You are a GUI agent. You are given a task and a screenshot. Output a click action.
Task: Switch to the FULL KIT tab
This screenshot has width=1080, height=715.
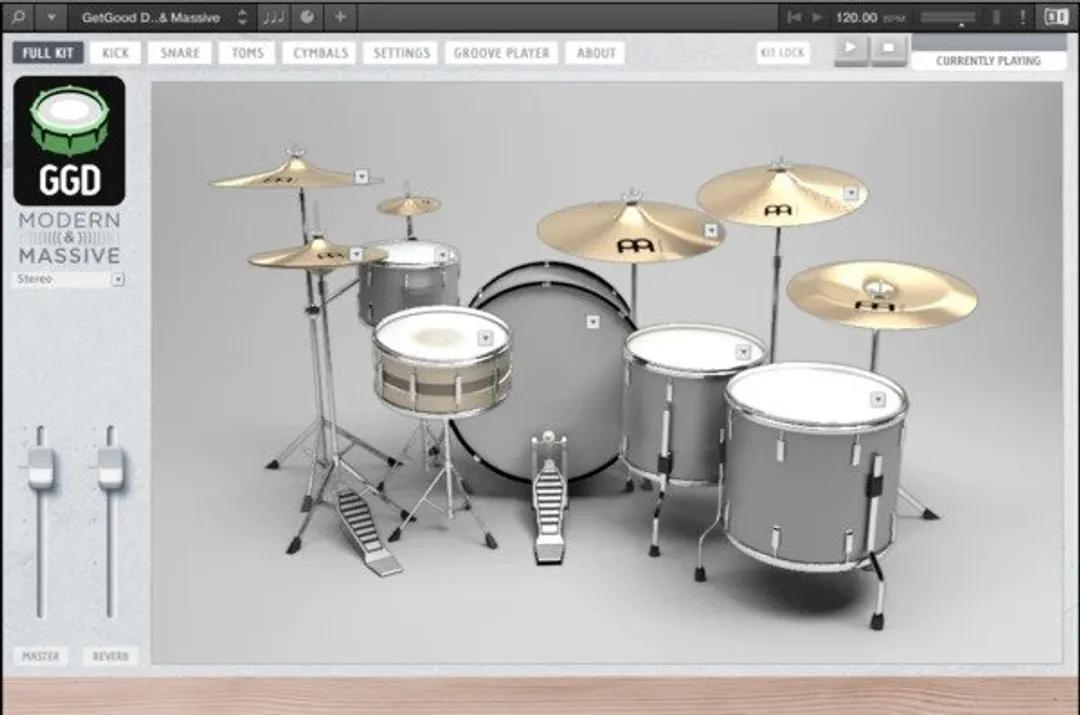(x=48, y=53)
